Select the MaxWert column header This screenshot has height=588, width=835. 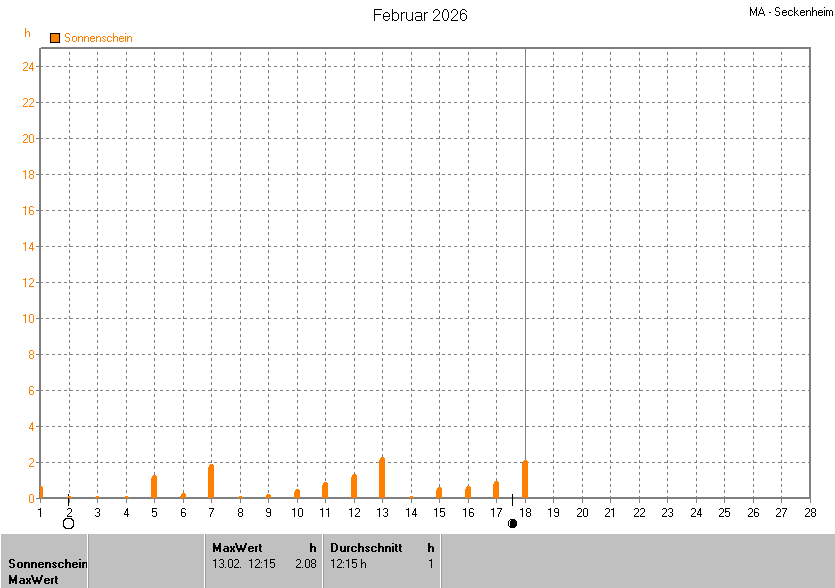(237, 547)
